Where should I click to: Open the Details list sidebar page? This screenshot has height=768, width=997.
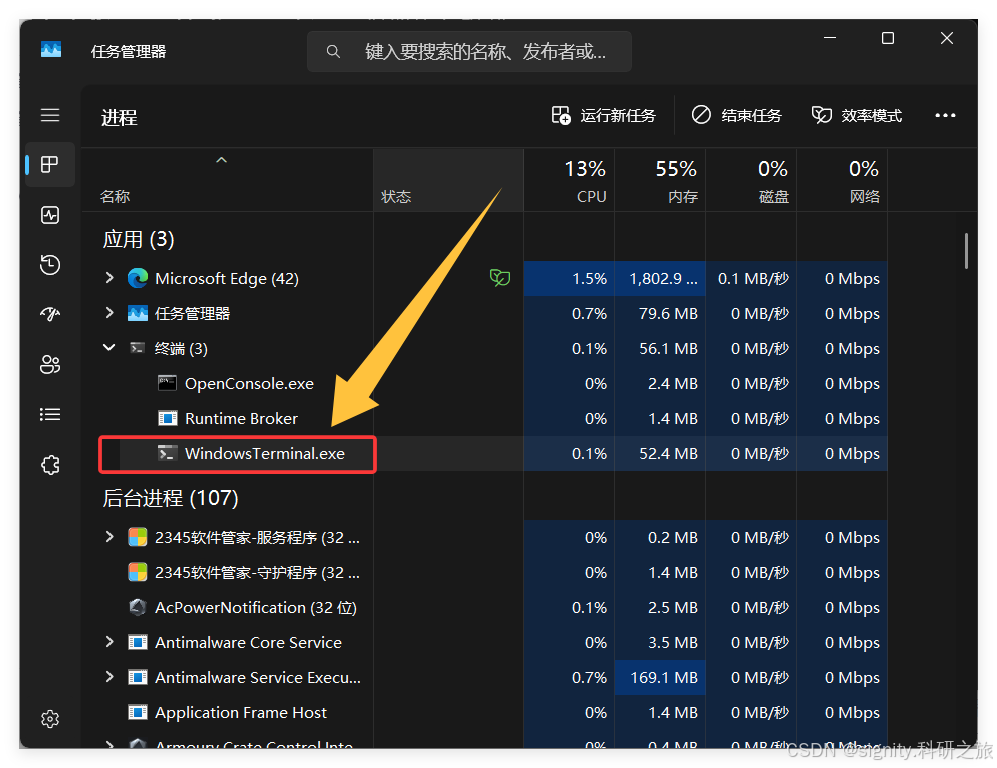[x=50, y=415]
